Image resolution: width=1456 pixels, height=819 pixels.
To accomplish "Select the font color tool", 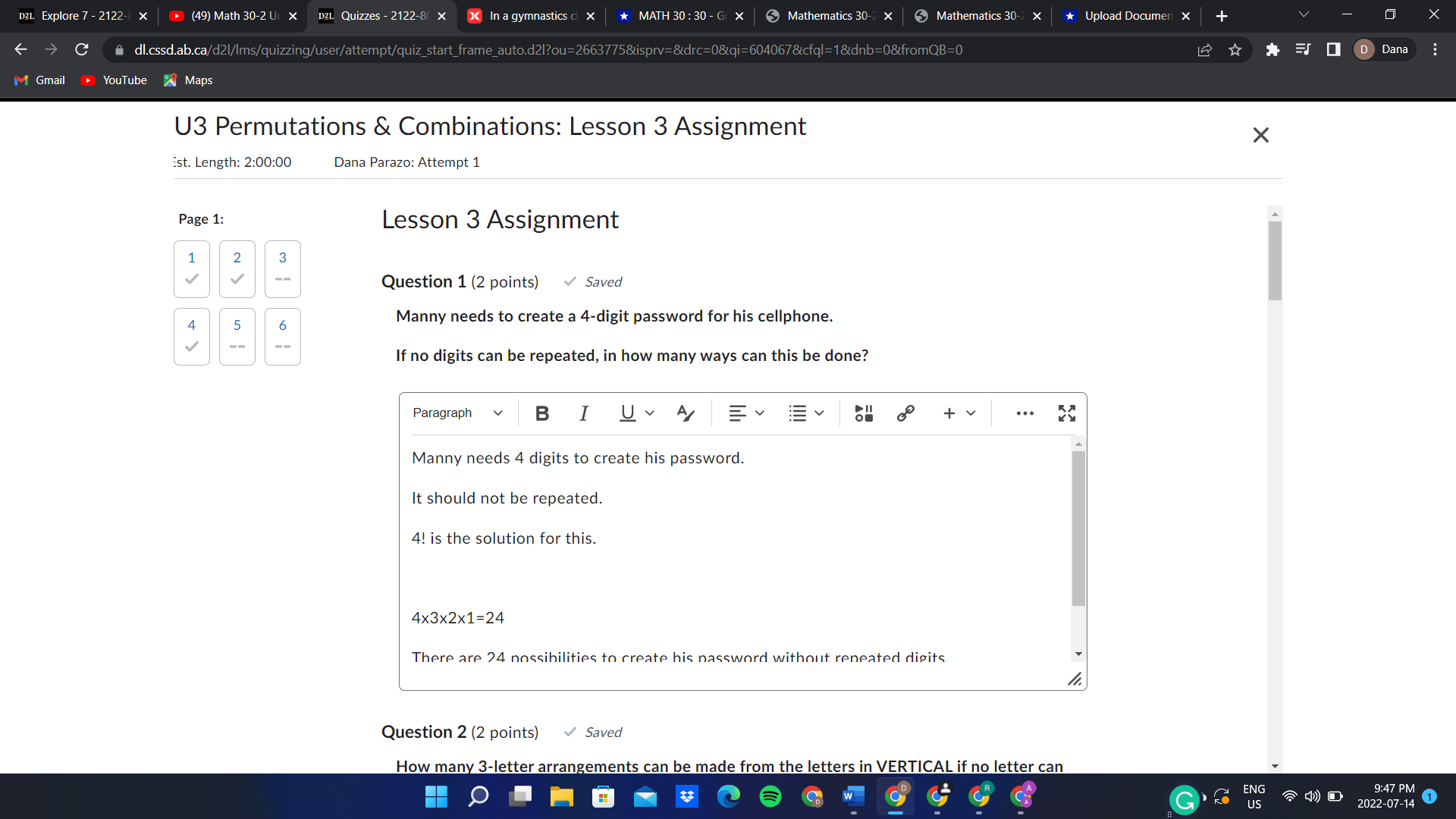I will pos(685,413).
